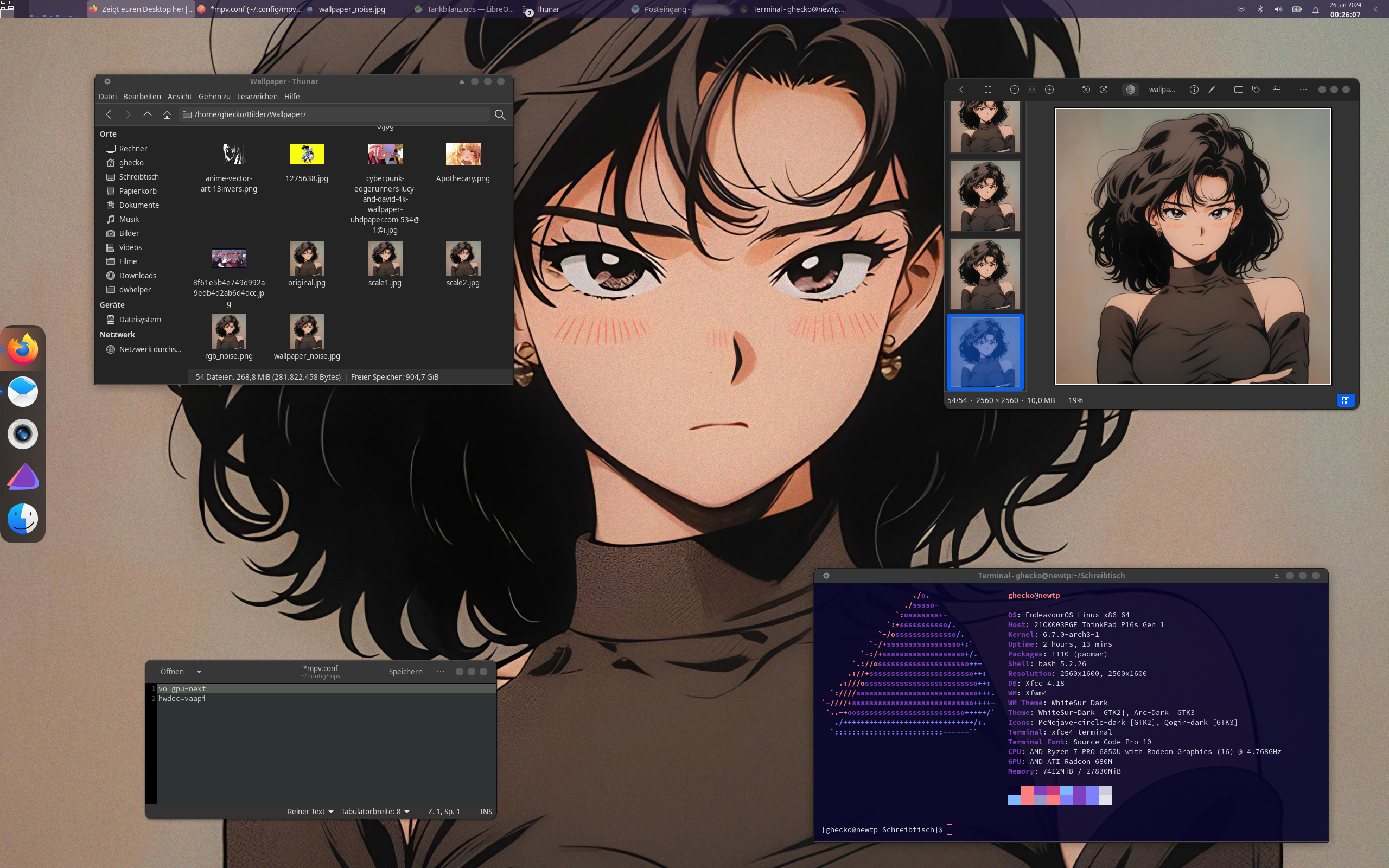Click the fullscreen icon in image viewer
The image size is (1389, 868).
[988, 90]
